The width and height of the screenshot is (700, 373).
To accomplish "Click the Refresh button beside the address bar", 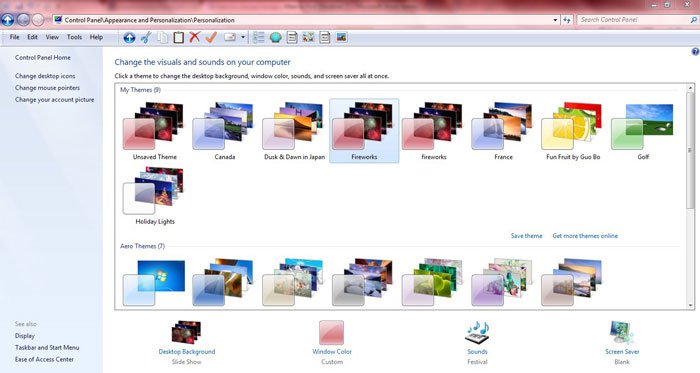I will pos(567,20).
